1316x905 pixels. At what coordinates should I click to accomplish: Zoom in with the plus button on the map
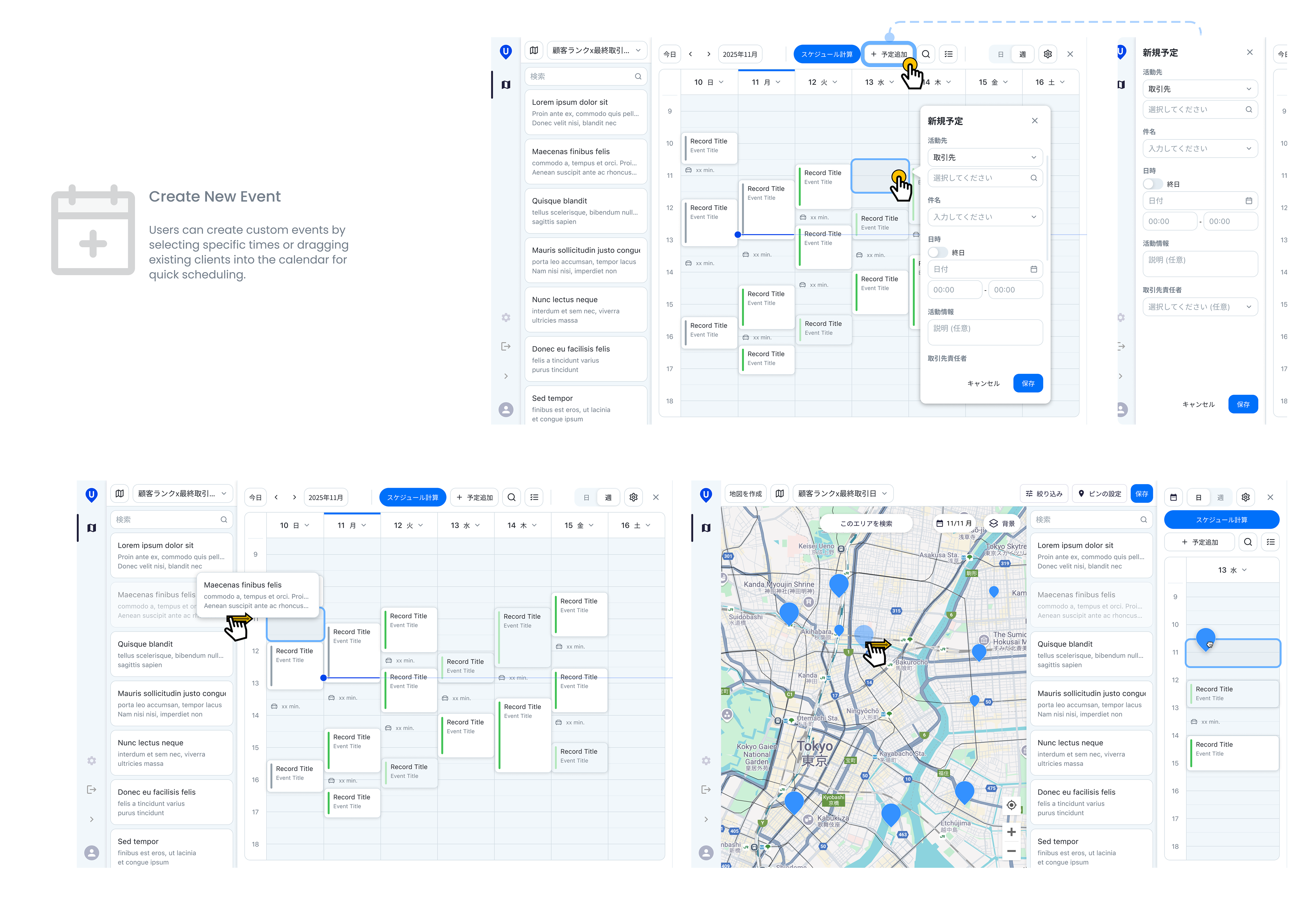[1011, 832]
